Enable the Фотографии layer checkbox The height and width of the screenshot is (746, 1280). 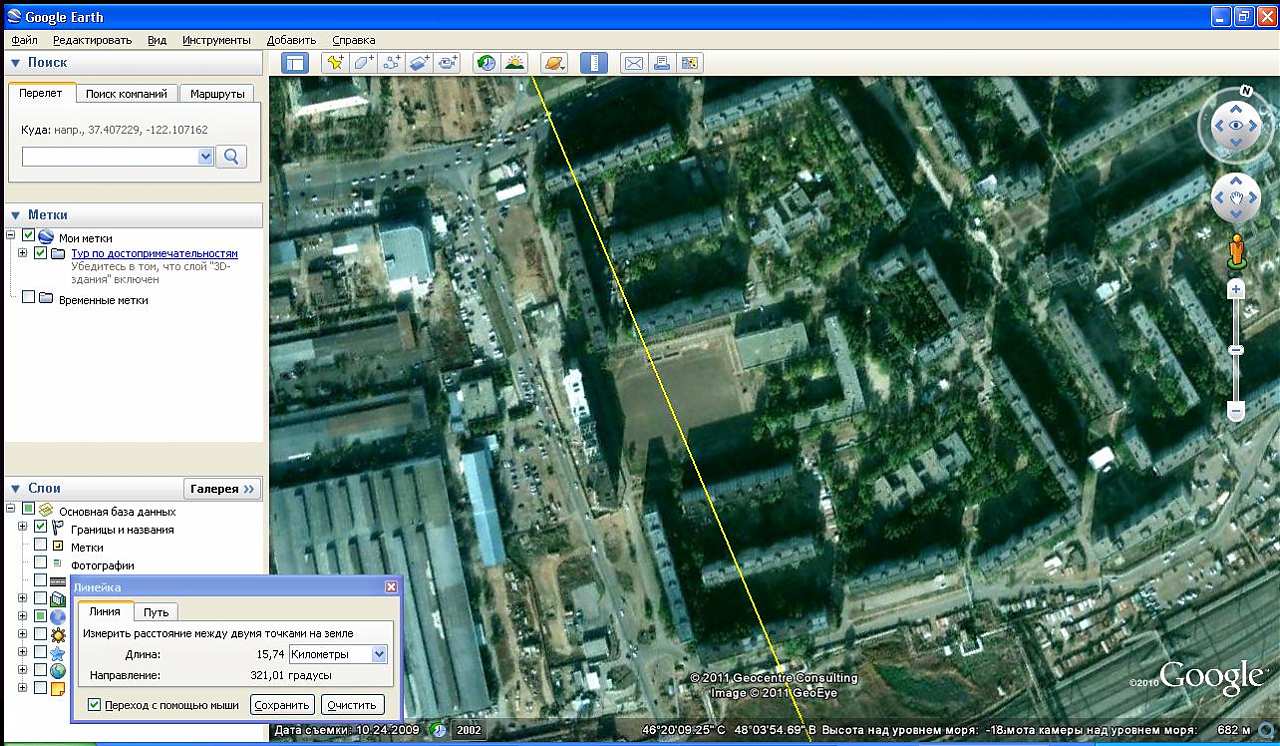click(41, 563)
